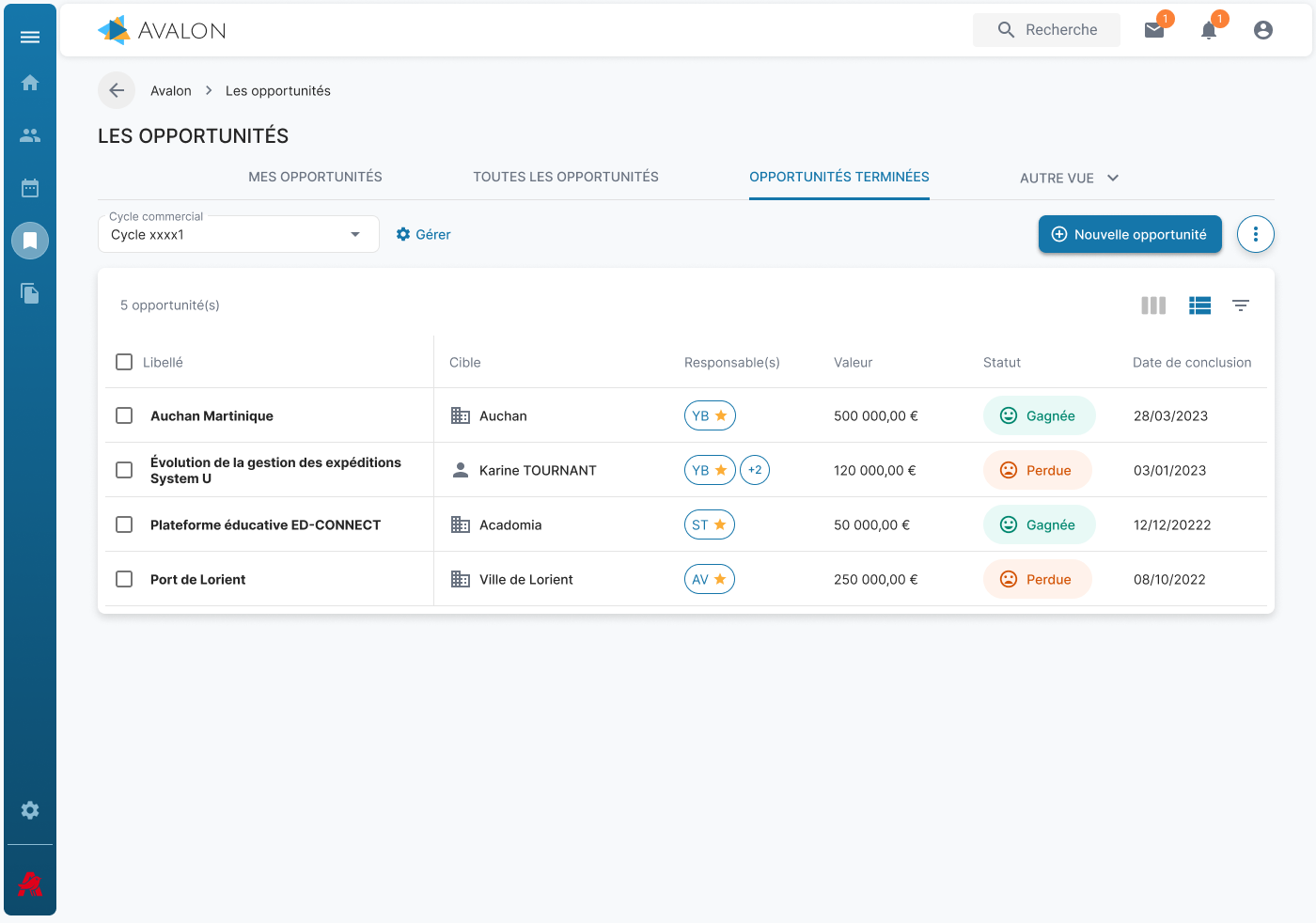1316x923 pixels.
Task: Open contacts people icon in sidebar
Action: (x=30, y=135)
